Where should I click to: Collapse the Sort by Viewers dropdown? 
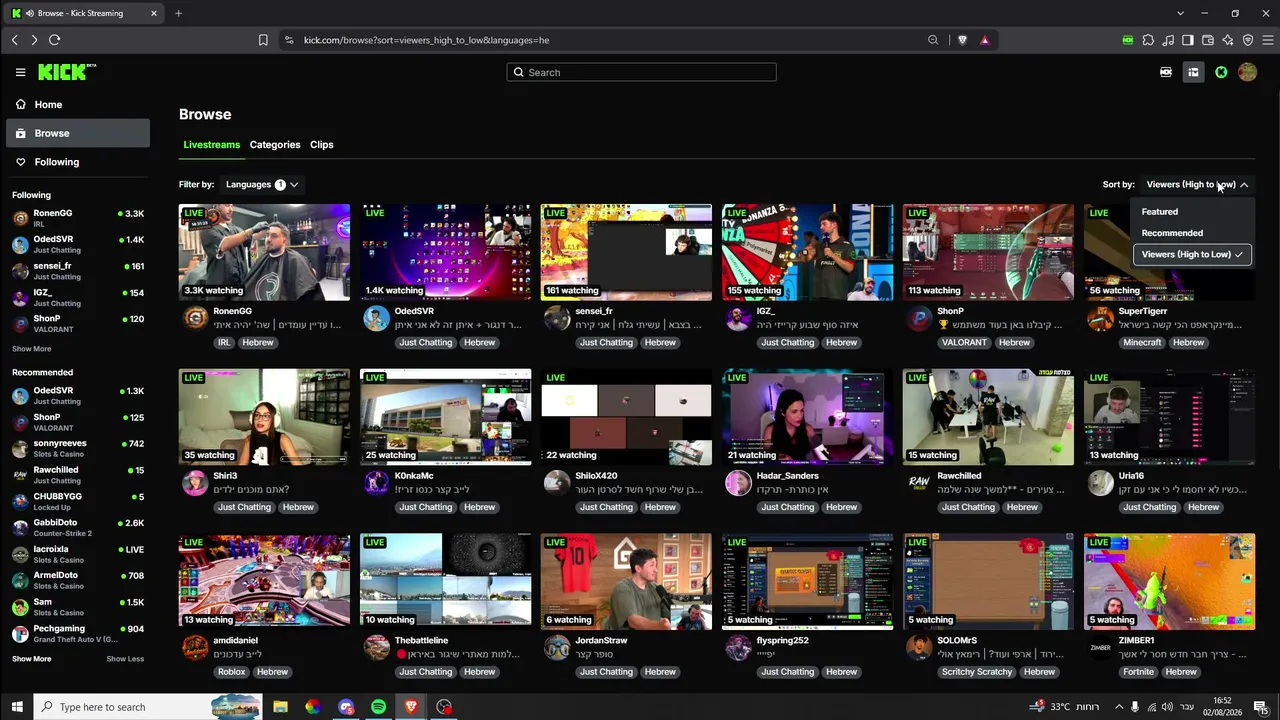[x=1197, y=184]
